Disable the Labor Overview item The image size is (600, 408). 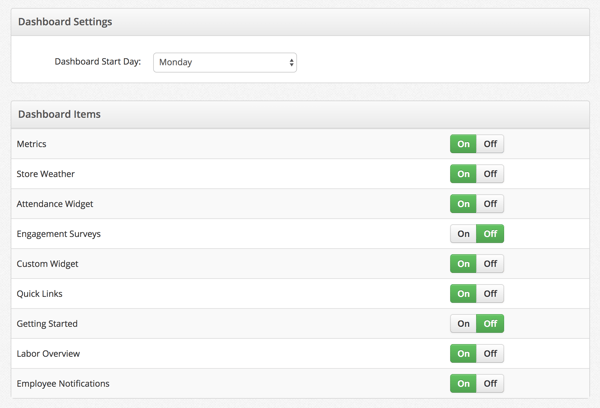point(490,353)
